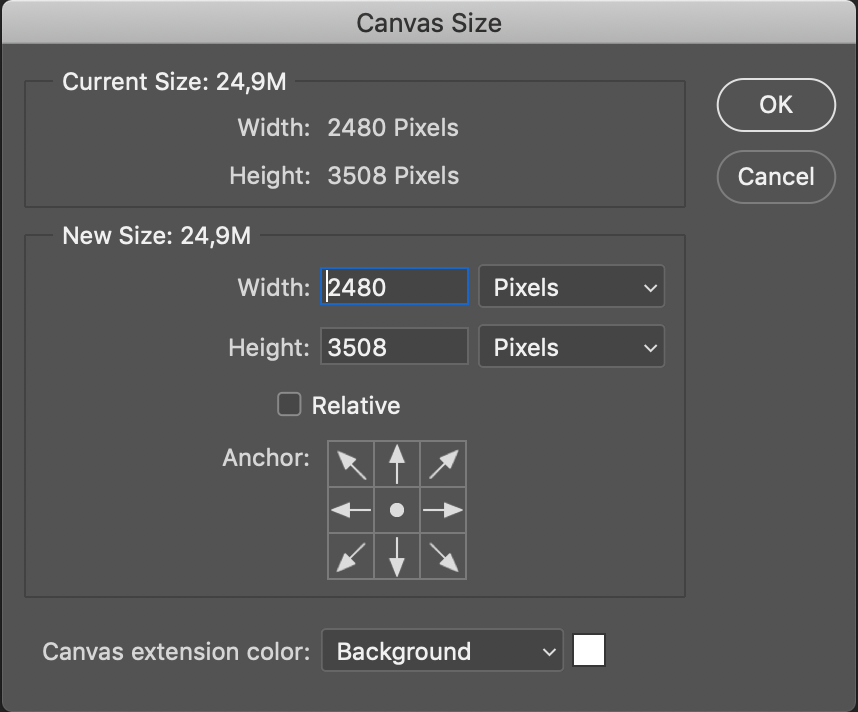Set anchor to bottom-center down arrow
The height and width of the screenshot is (712, 858).
tap(397, 556)
